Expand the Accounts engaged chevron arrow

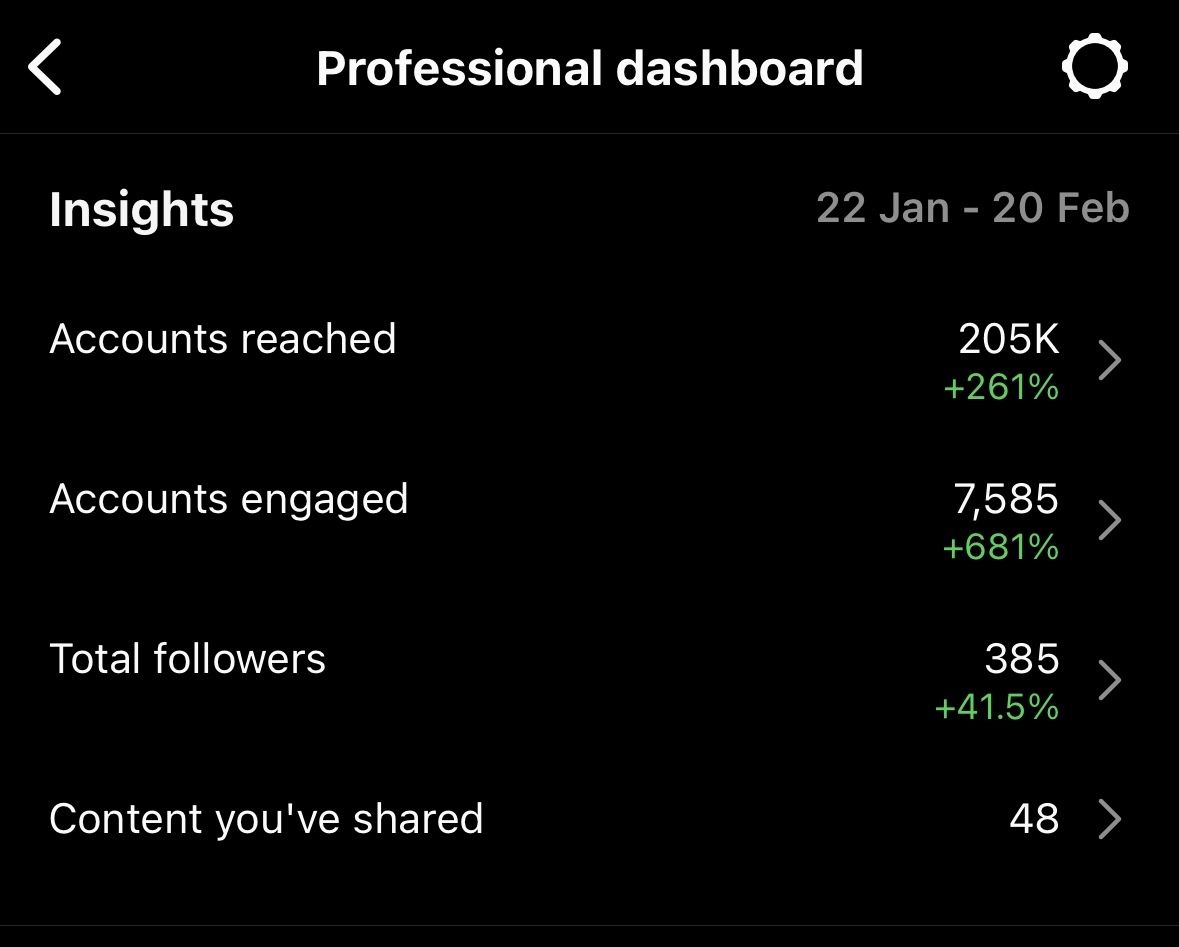coord(1109,521)
